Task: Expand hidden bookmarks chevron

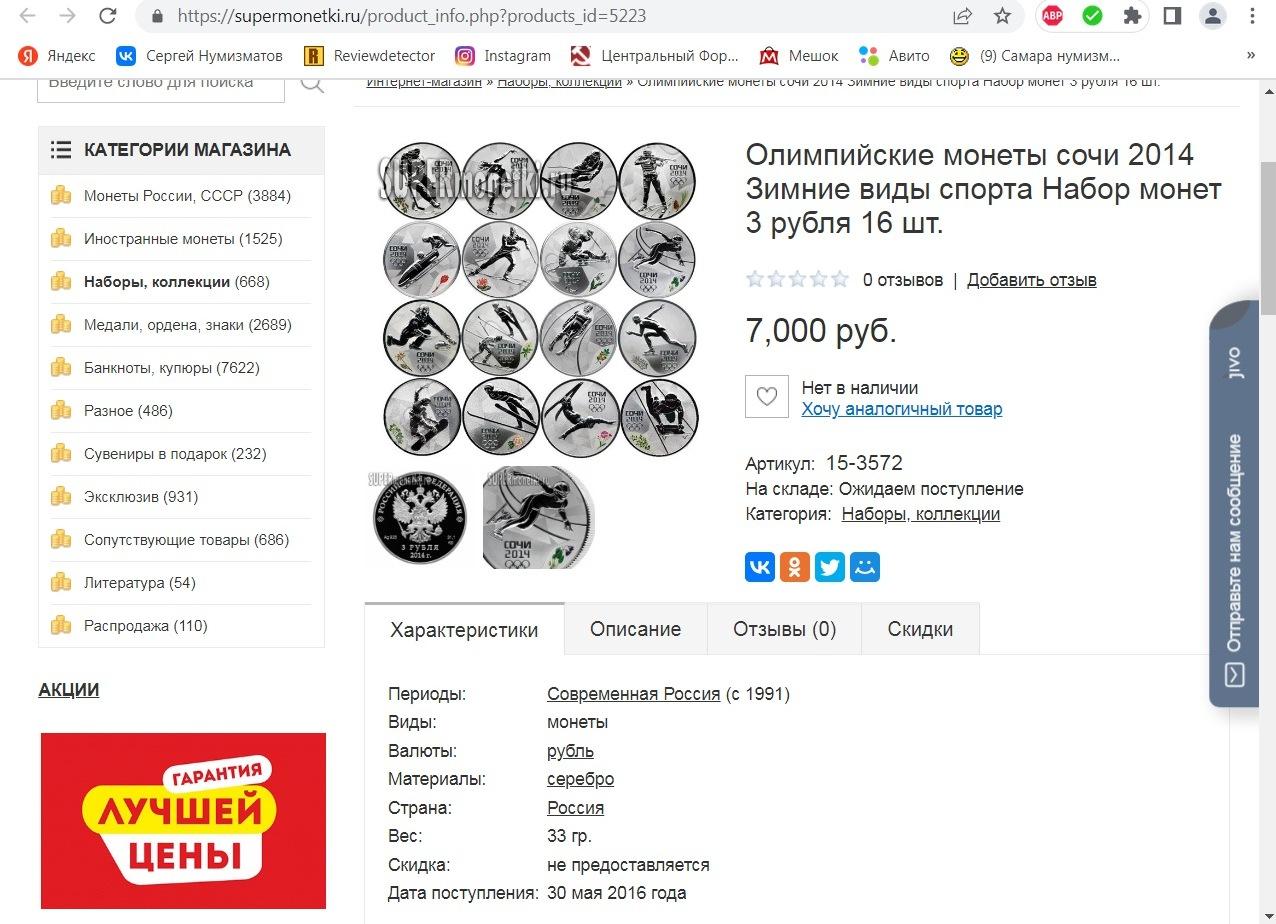Action: click(1251, 55)
